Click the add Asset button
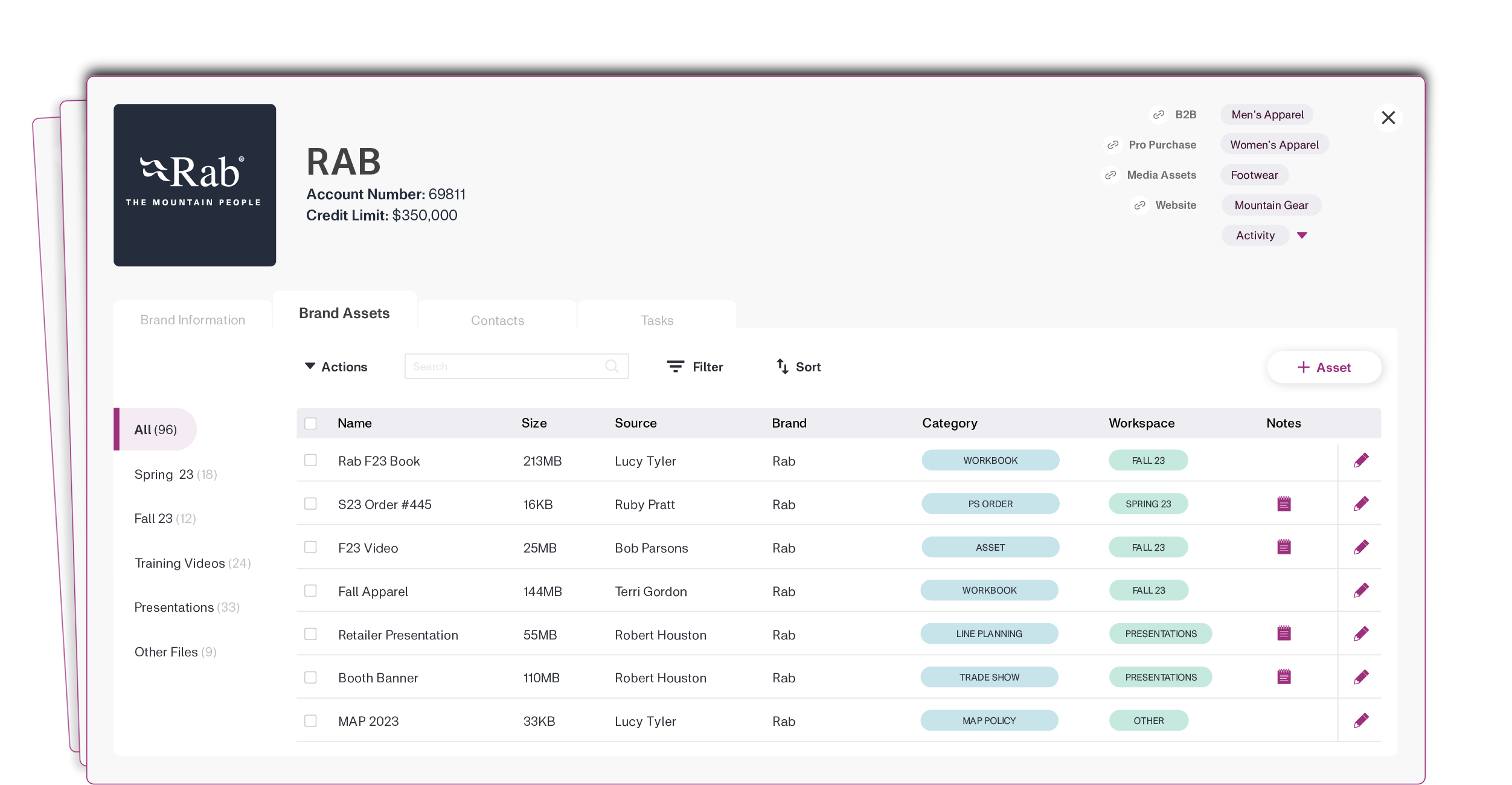The height and width of the screenshot is (785, 1512). [x=1324, y=367]
